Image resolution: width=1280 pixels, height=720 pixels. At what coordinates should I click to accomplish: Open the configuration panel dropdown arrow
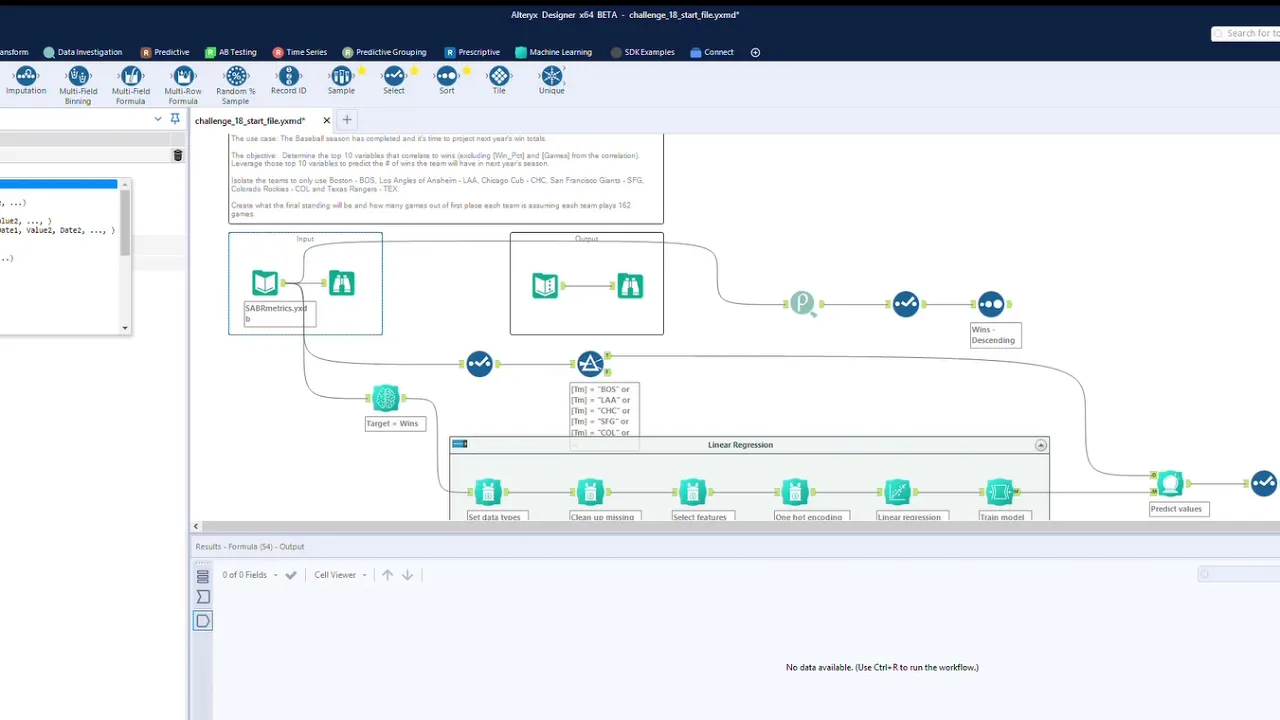[x=158, y=119]
